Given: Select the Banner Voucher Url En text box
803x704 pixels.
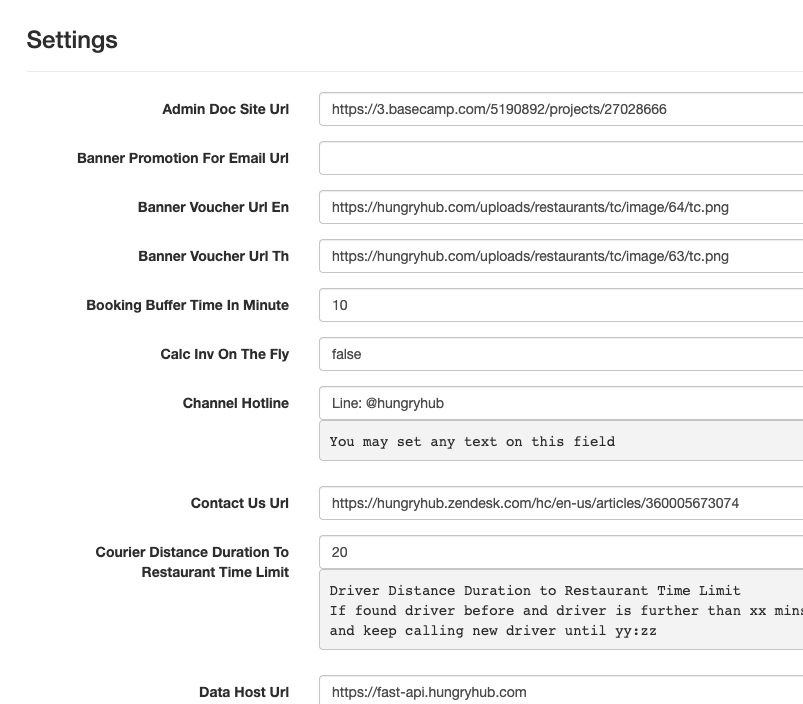Looking at the screenshot, I should click(560, 207).
